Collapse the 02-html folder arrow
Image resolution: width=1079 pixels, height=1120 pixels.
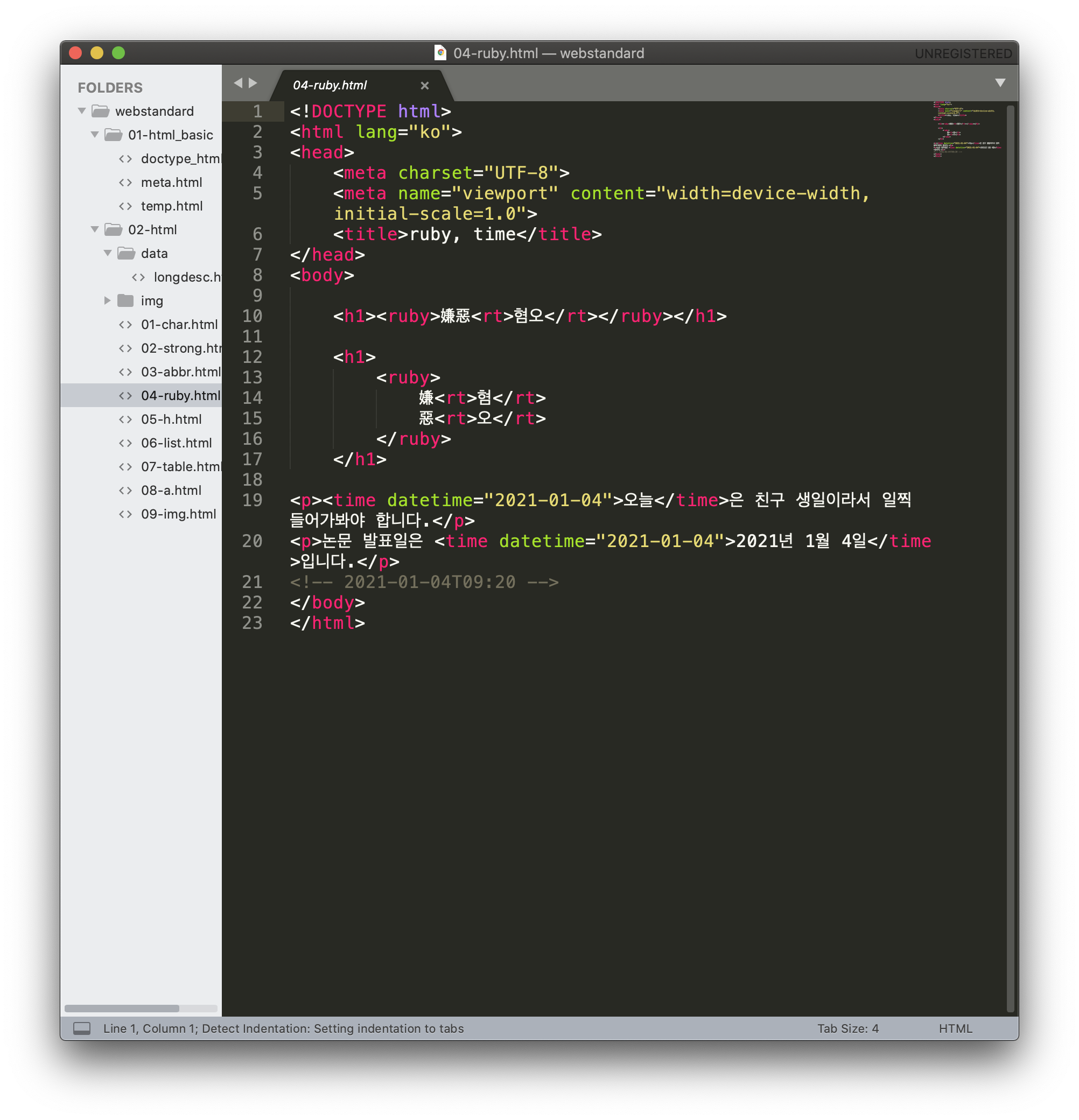coord(95,230)
